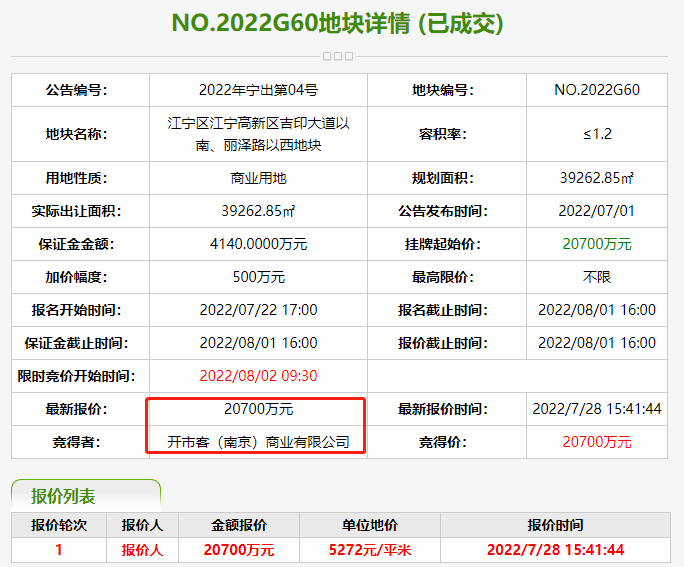Click 20700万元 in the bid list row

tap(239, 550)
